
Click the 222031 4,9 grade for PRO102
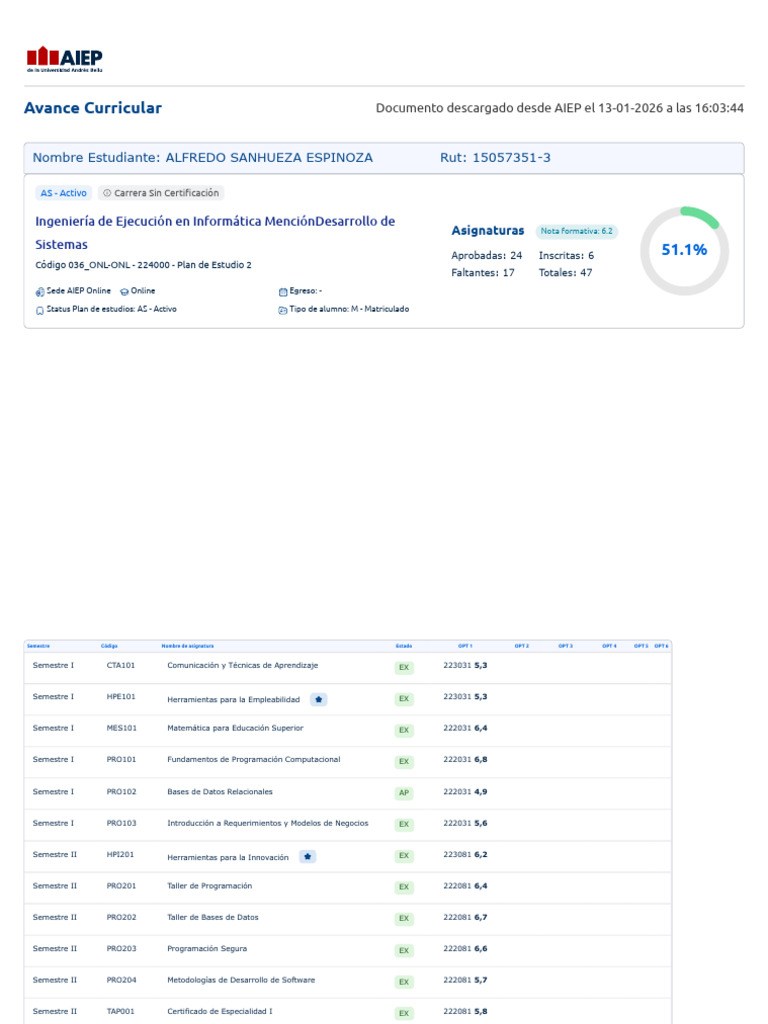465,792
